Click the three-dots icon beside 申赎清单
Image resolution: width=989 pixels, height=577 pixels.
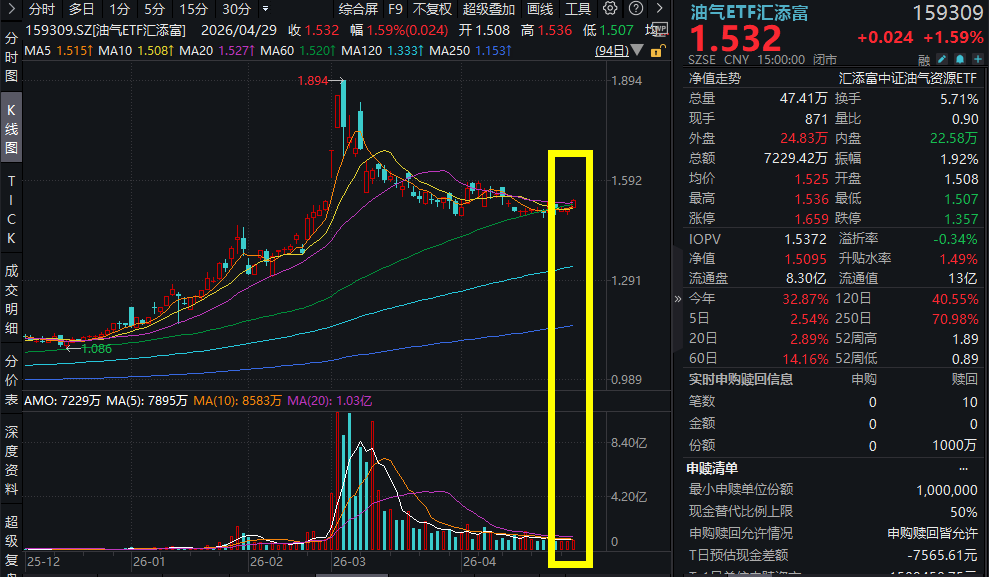963,469
